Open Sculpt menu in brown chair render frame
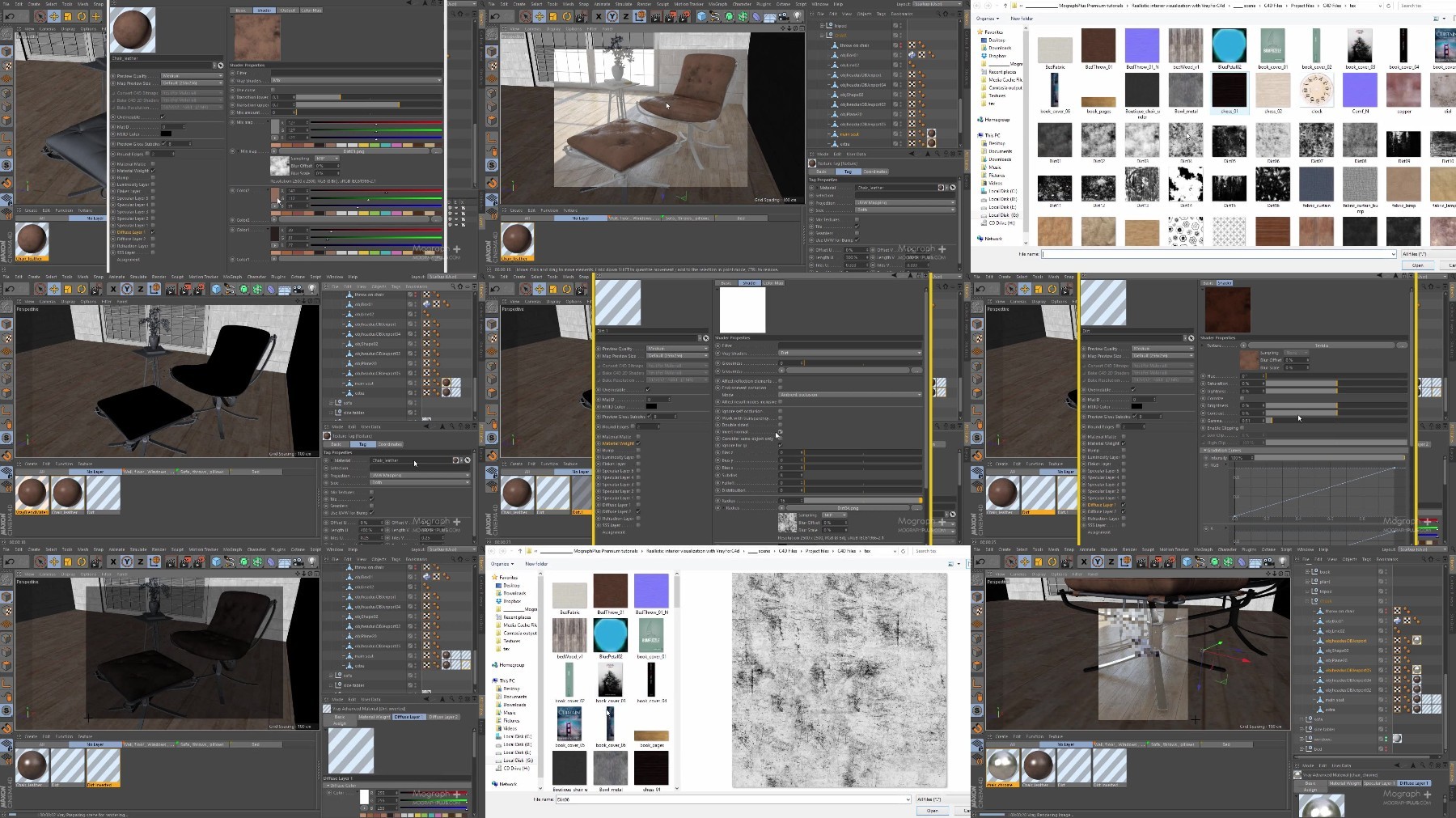 pos(662,4)
